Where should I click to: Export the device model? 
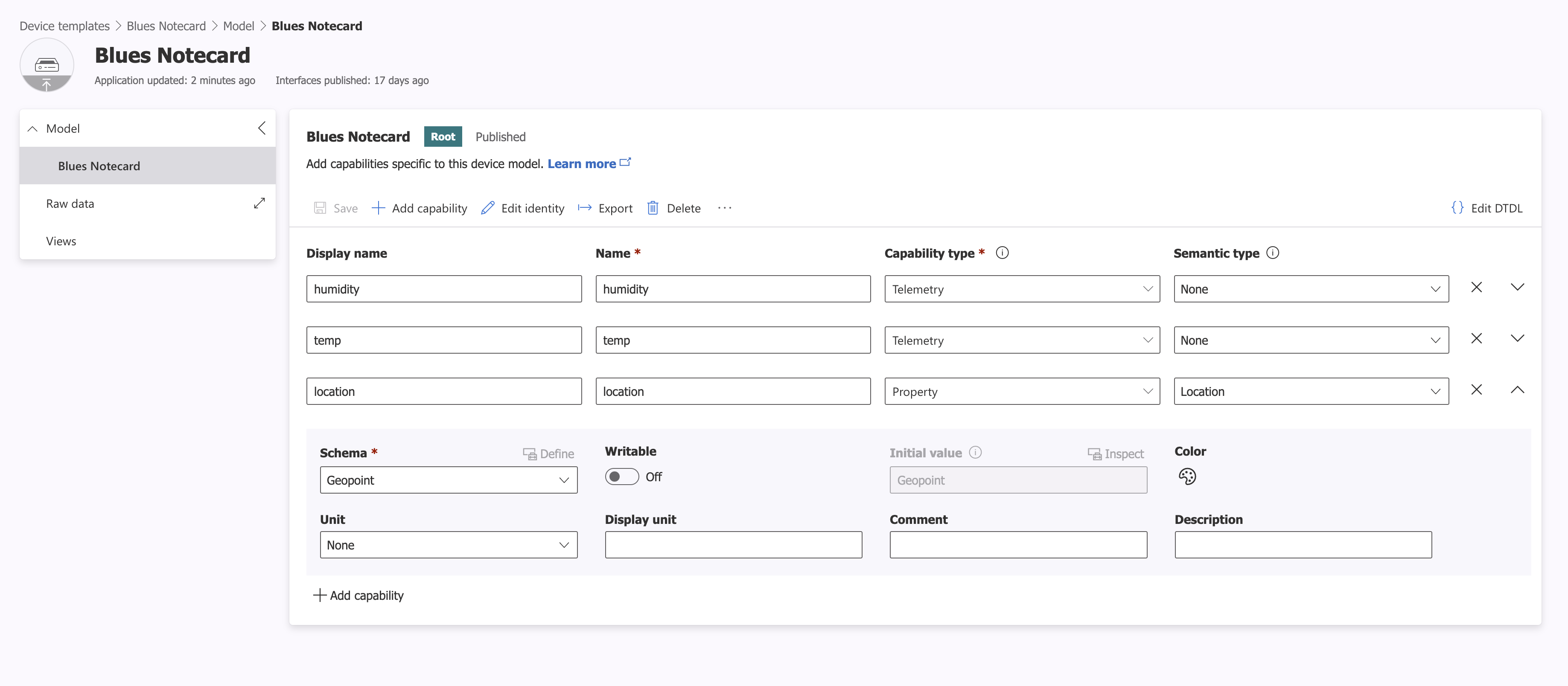[606, 208]
